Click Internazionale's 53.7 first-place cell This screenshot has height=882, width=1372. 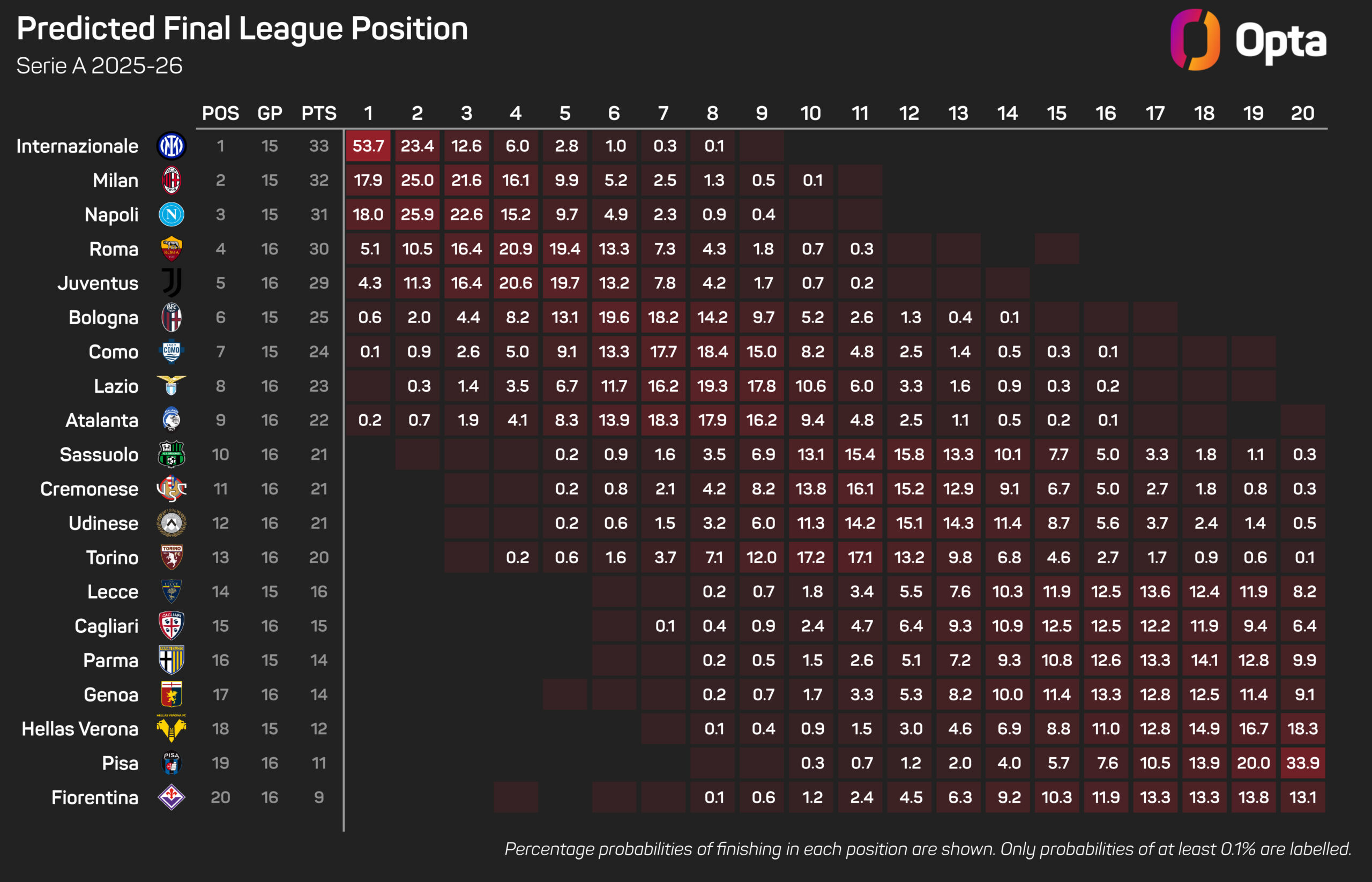(x=368, y=146)
